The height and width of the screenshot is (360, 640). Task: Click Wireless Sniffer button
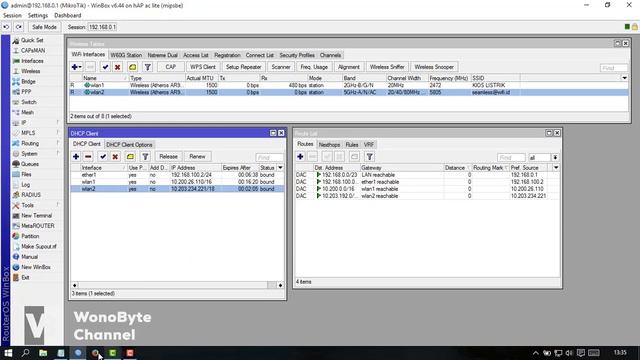click(387, 67)
